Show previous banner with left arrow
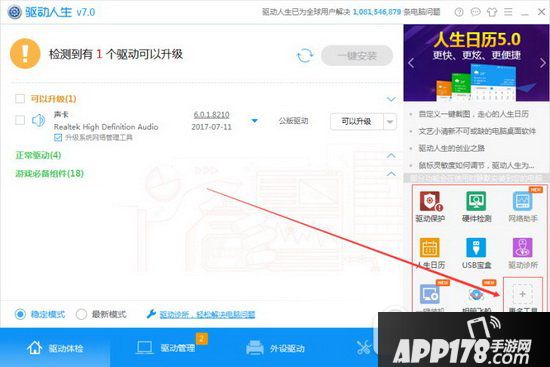550x367 pixels. click(x=411, y=63)
